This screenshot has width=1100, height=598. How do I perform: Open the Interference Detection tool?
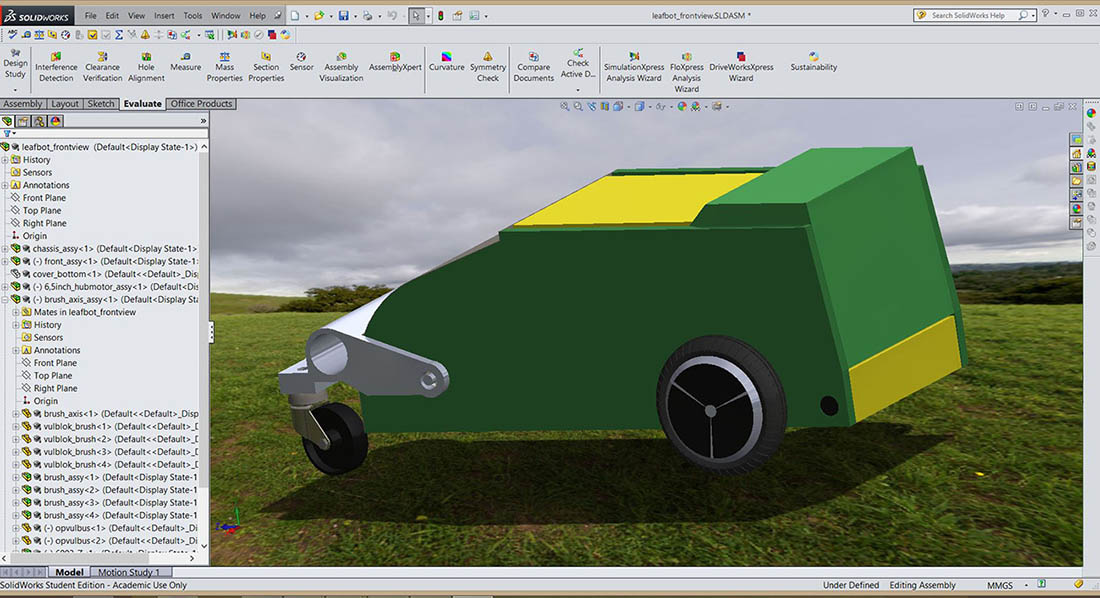56,67
